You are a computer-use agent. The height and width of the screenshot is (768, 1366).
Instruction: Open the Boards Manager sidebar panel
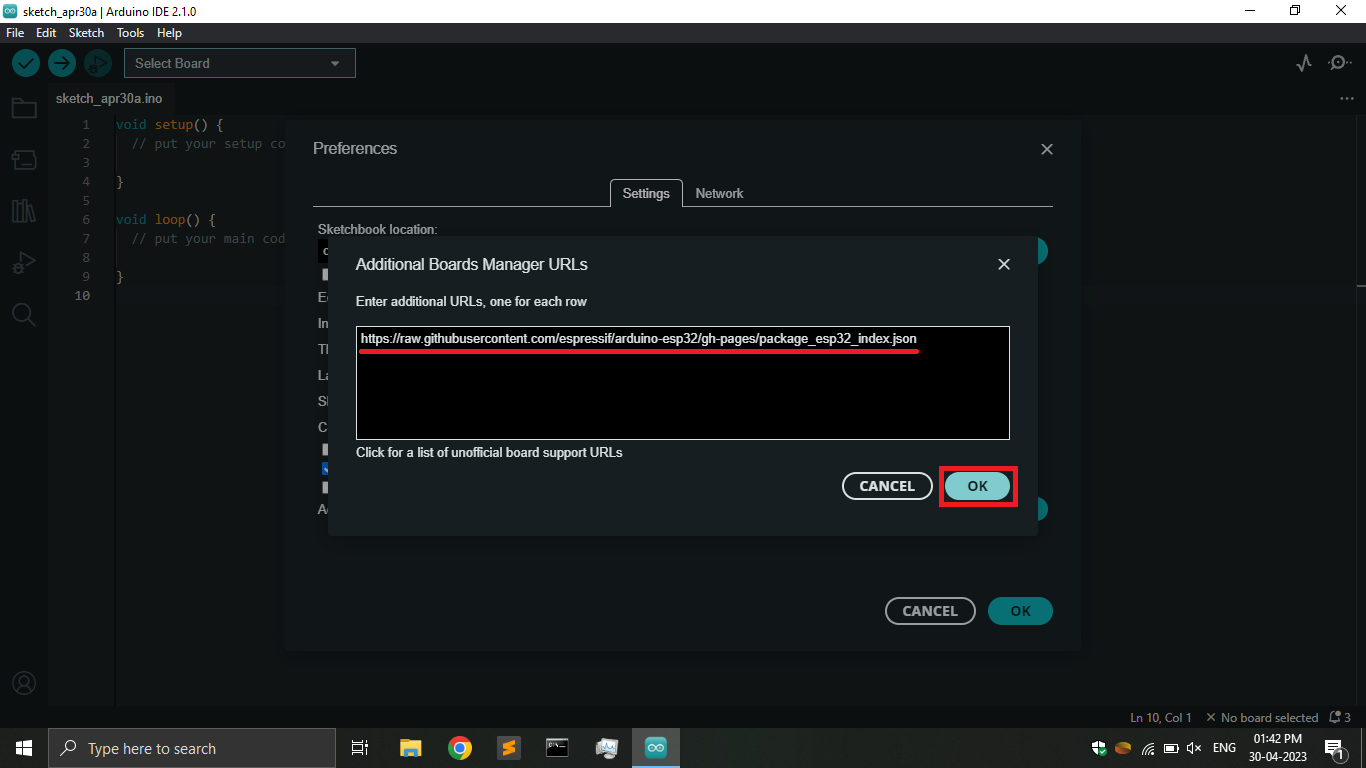click(24, 159)
